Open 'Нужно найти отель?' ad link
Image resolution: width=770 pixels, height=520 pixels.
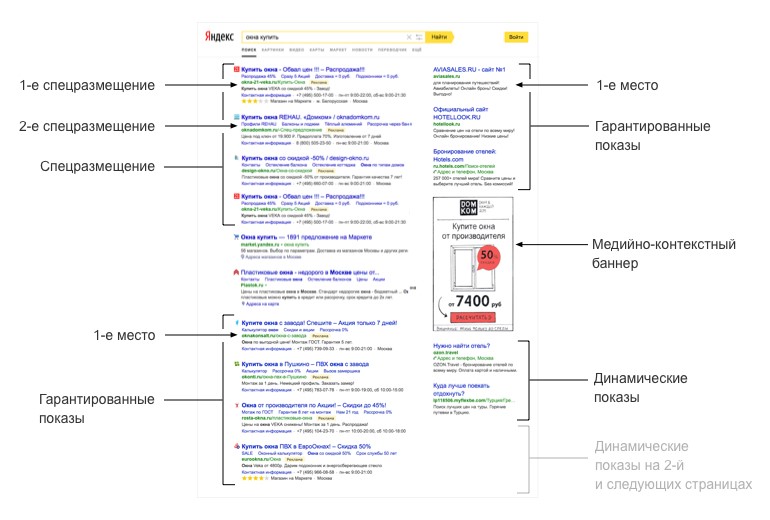click(463, 346)
